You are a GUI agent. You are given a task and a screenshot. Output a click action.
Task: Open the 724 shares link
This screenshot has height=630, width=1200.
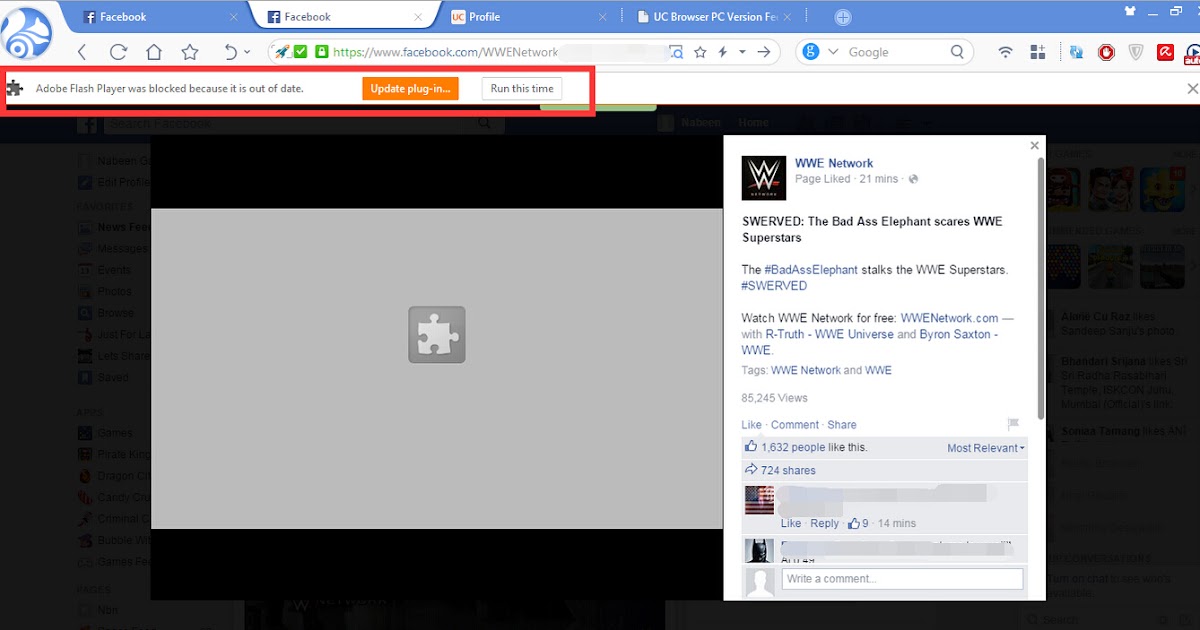click(788, 470)
